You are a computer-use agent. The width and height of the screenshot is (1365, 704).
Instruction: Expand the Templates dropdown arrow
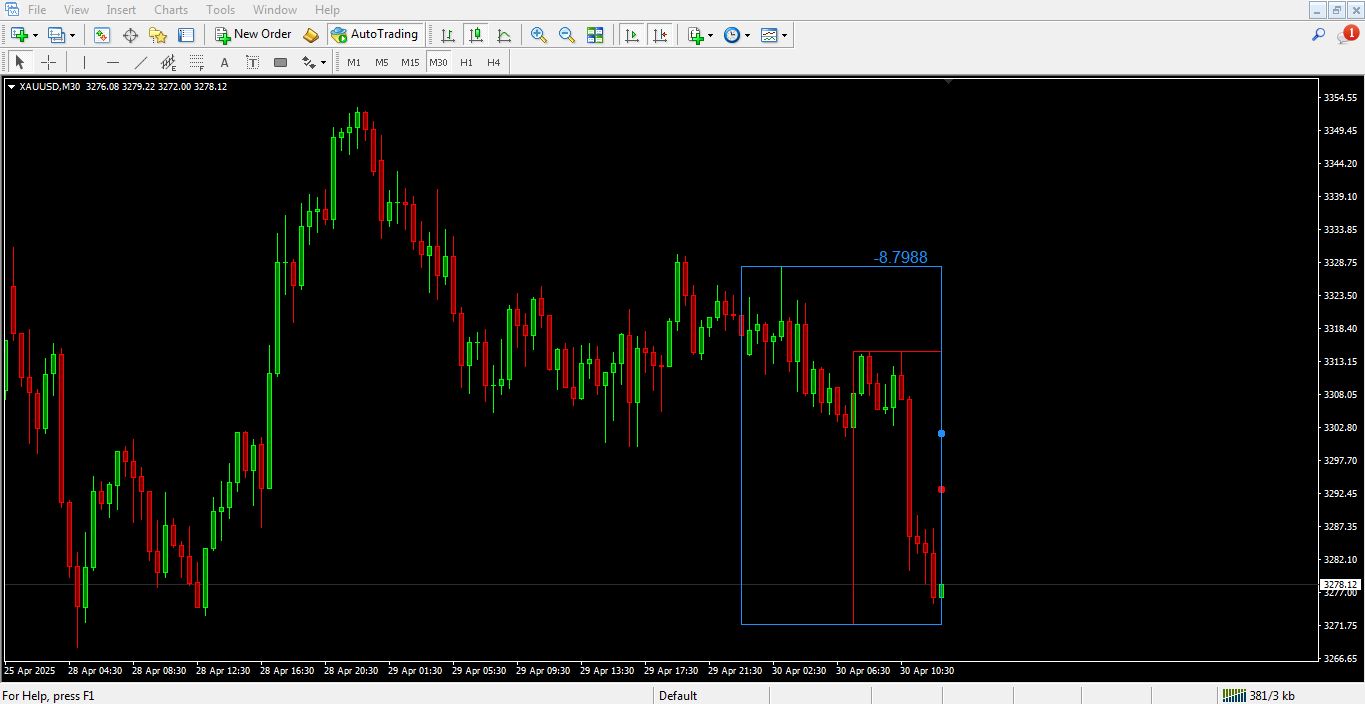coord(785,35)
